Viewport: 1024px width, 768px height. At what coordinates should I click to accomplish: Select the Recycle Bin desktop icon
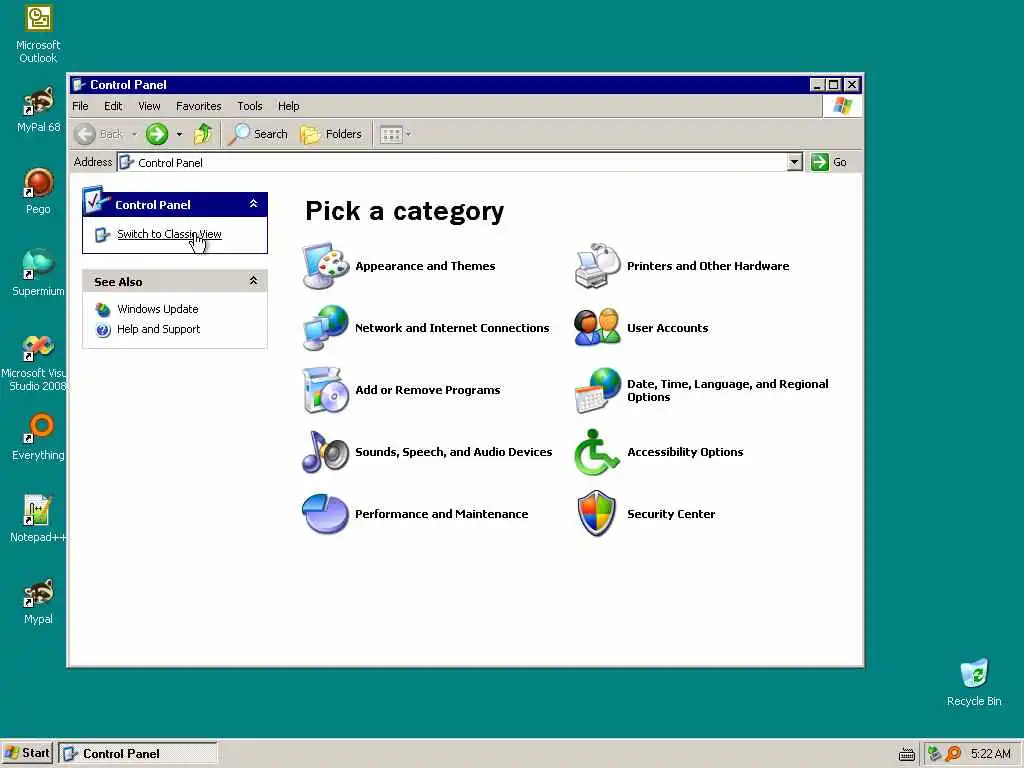tap(974, 683)
